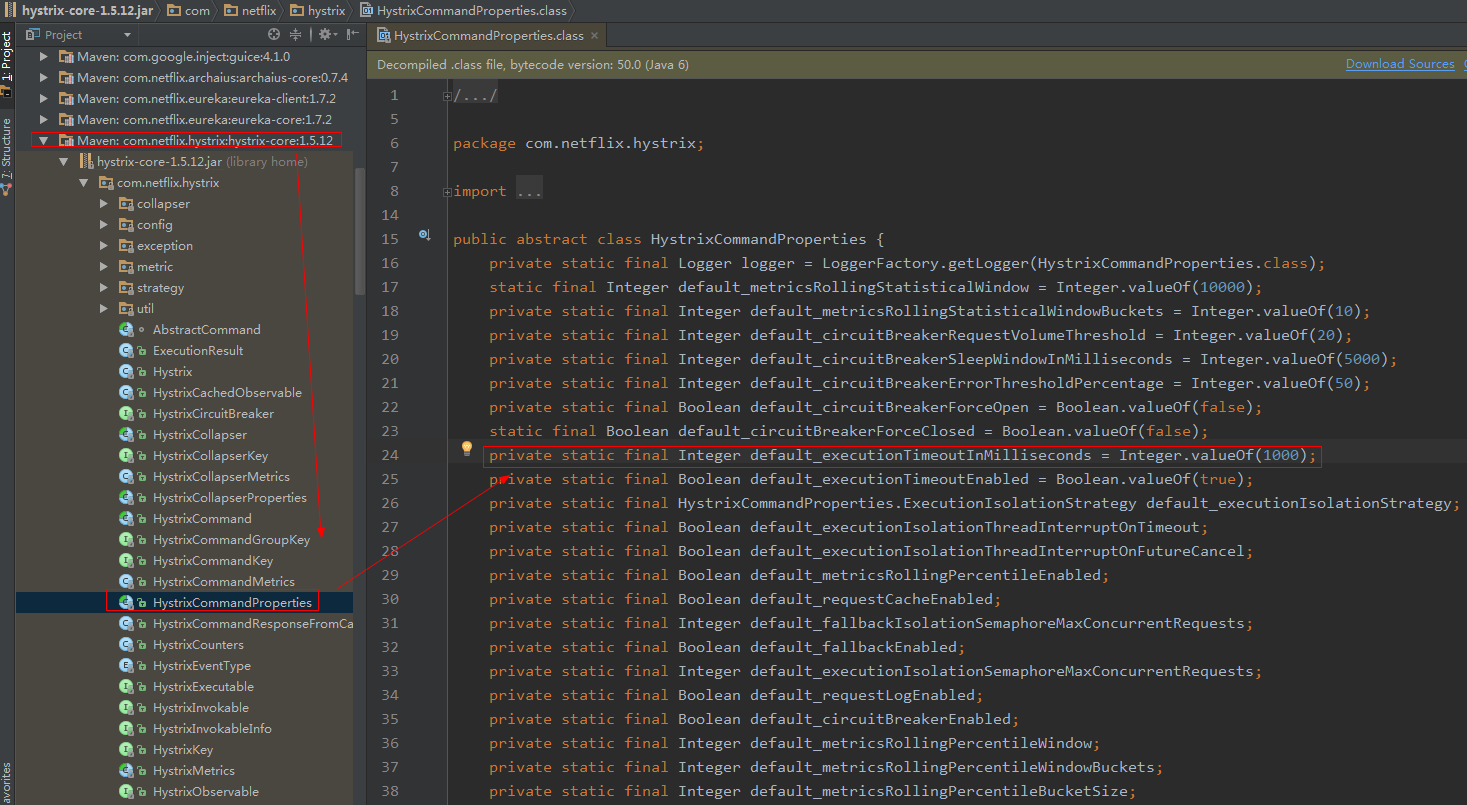Click line number 24 in the gutter

(390, 455)
